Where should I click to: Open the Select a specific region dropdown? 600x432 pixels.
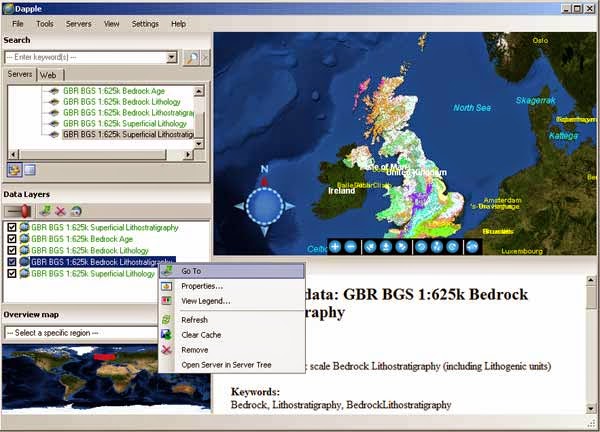81,333
